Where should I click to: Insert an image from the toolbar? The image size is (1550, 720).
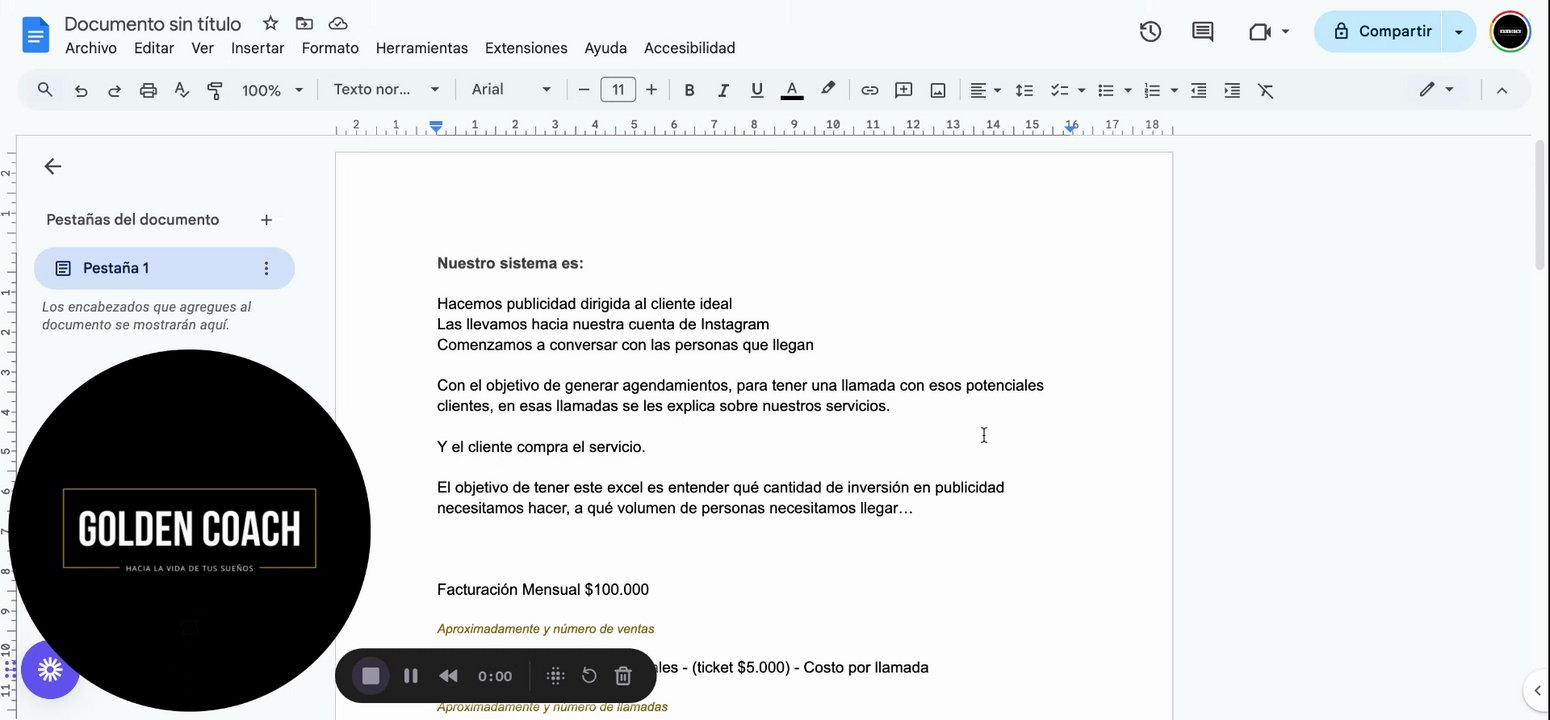pyautogui.click(x=938, y=90)
